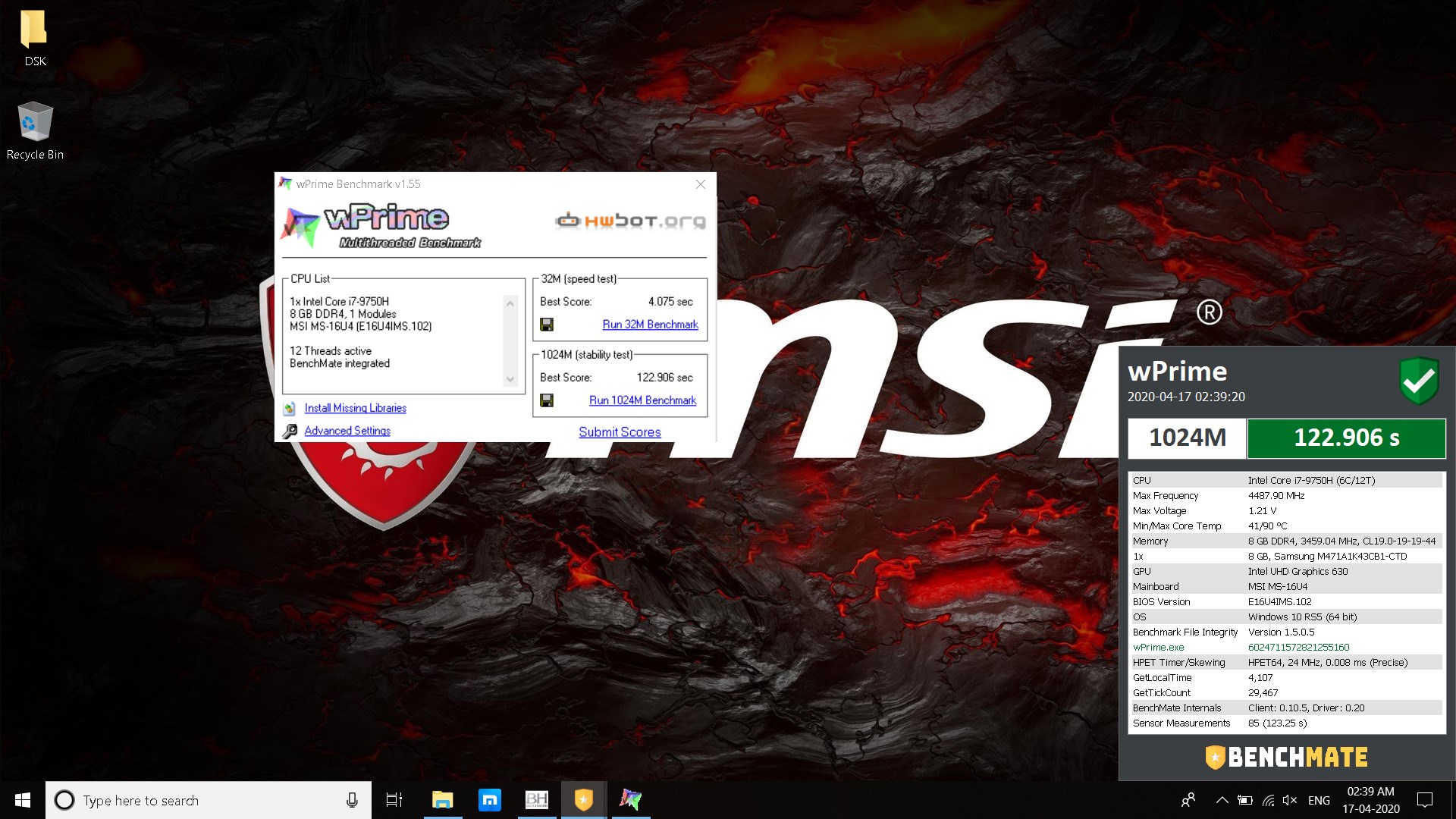The height and width of the screenshot is (819, 1456).
Task: Click the Cortana circle icon
Action: [x=65, y=800]
